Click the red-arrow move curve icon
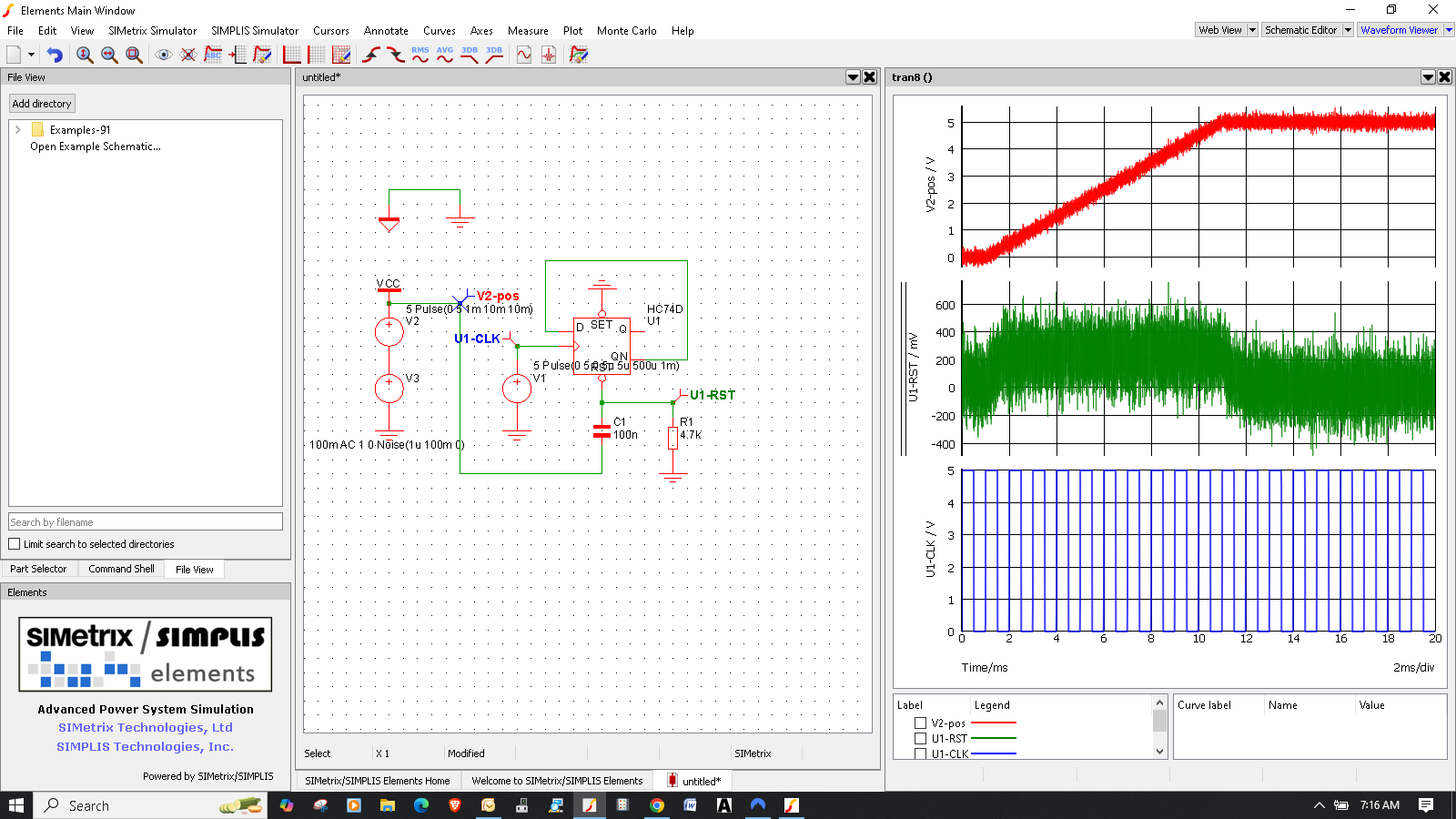This screenshot has width=1456, height=819. pyautogui.click(x=238, y=55)
